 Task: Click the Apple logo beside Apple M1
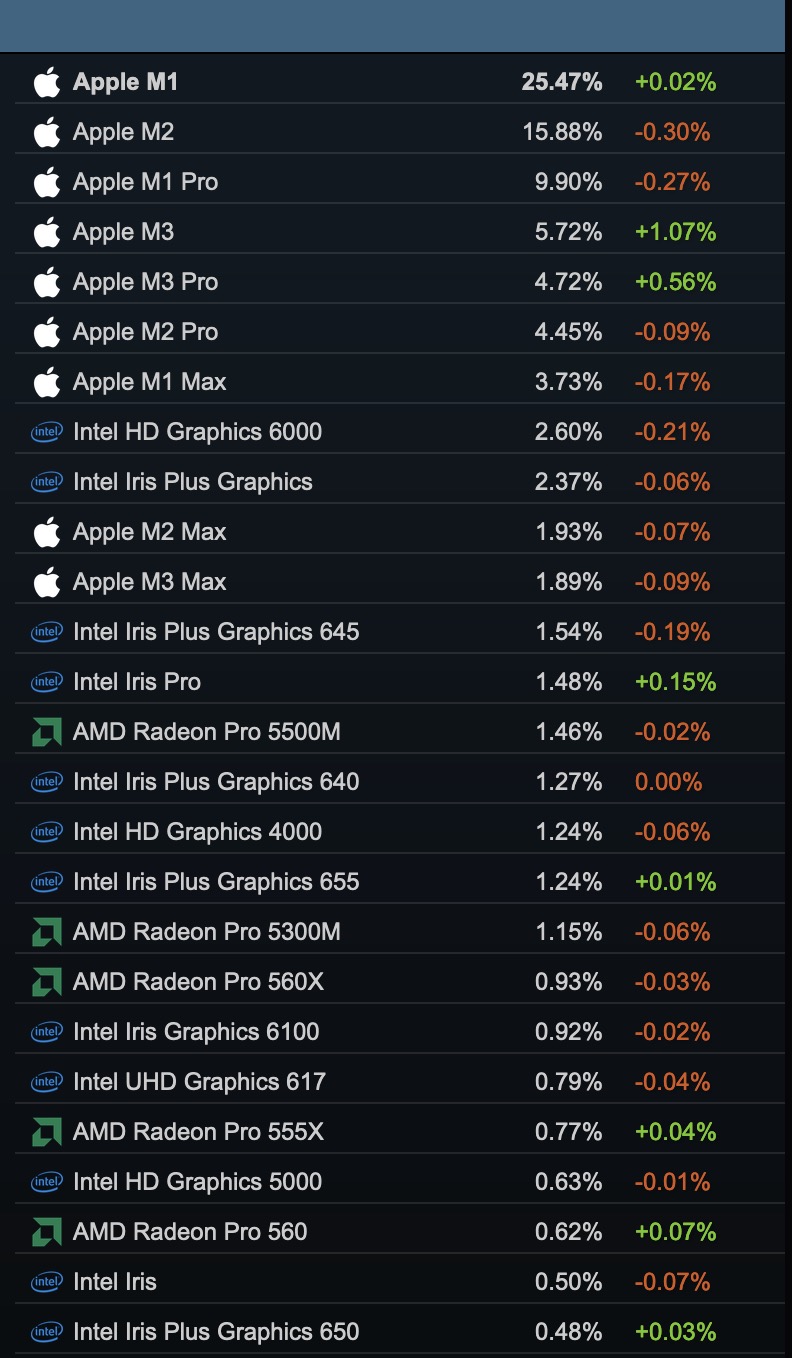pyautogui.click(x=47, y=82)
